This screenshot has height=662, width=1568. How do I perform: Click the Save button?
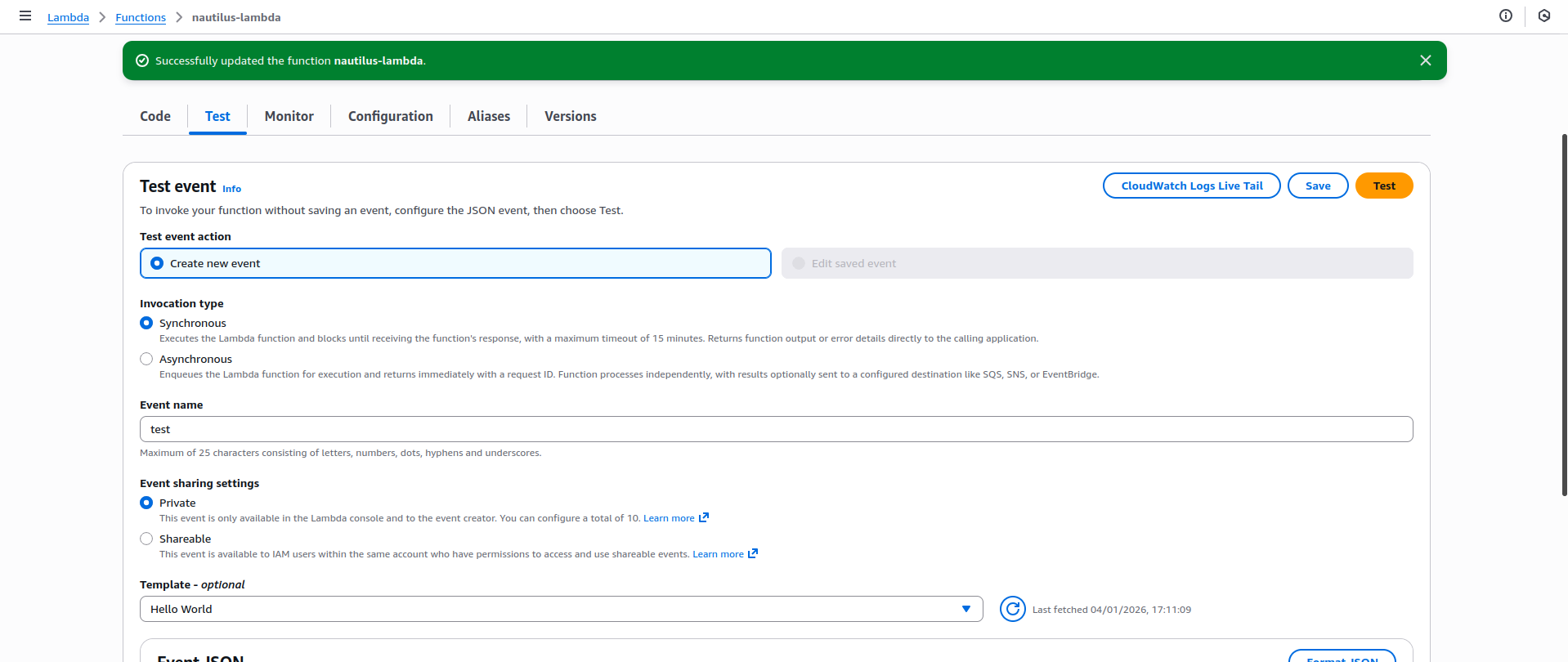[x=1318, y=186]
